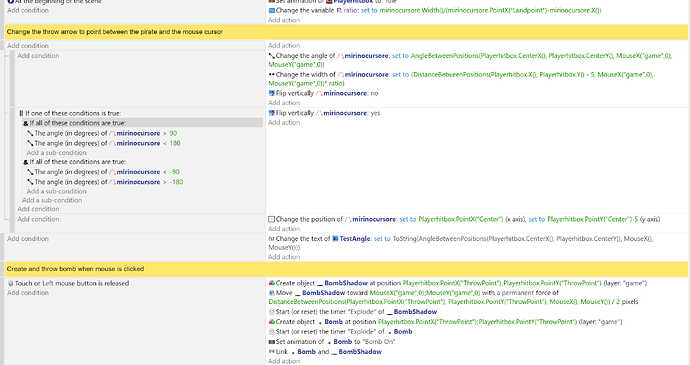Add an action below 'Link Bomb and BombShadow'
The image size is (690, 365).
284,361
